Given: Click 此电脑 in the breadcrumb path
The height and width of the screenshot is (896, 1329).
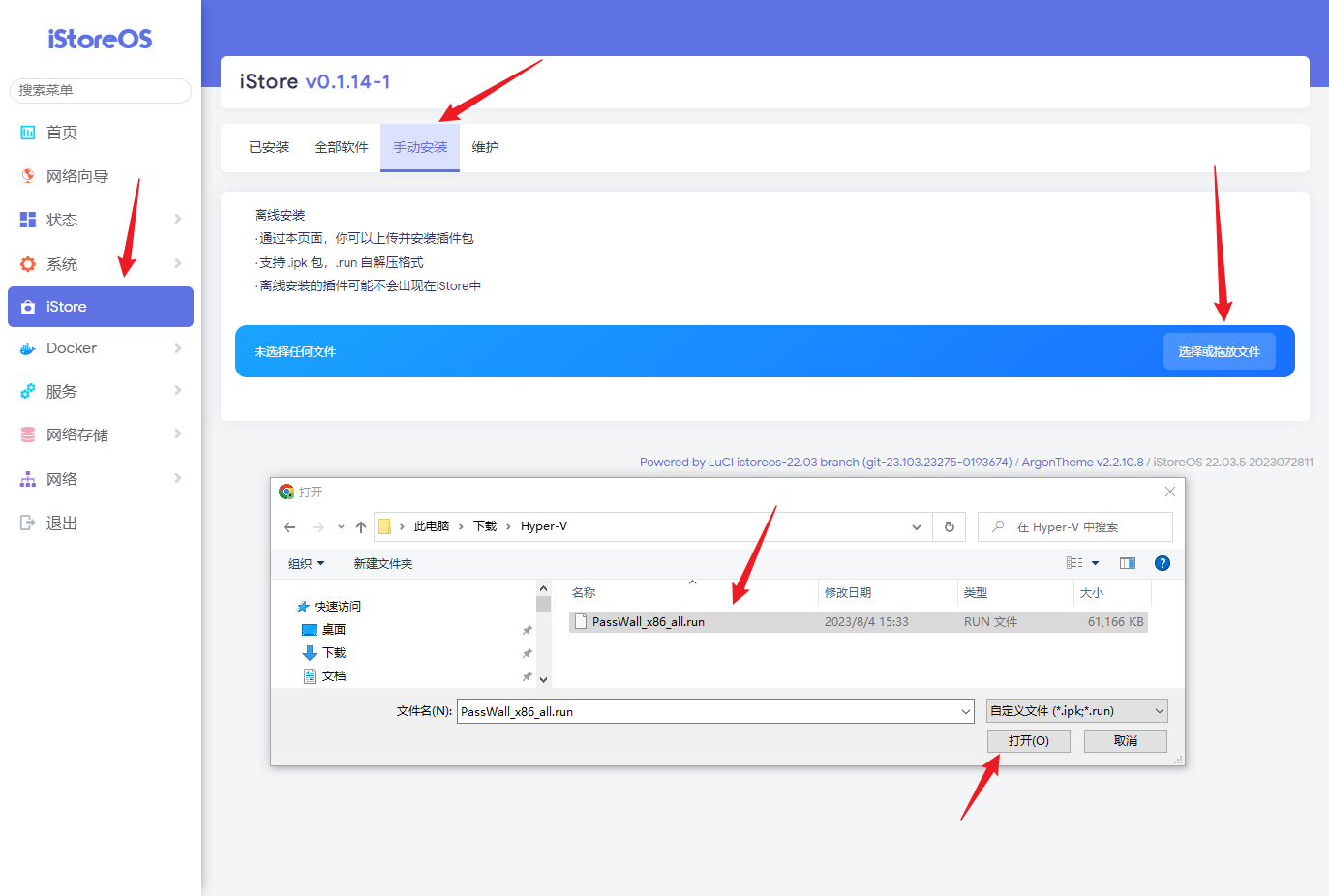Looking at the screenshot, I should [432, 526].
